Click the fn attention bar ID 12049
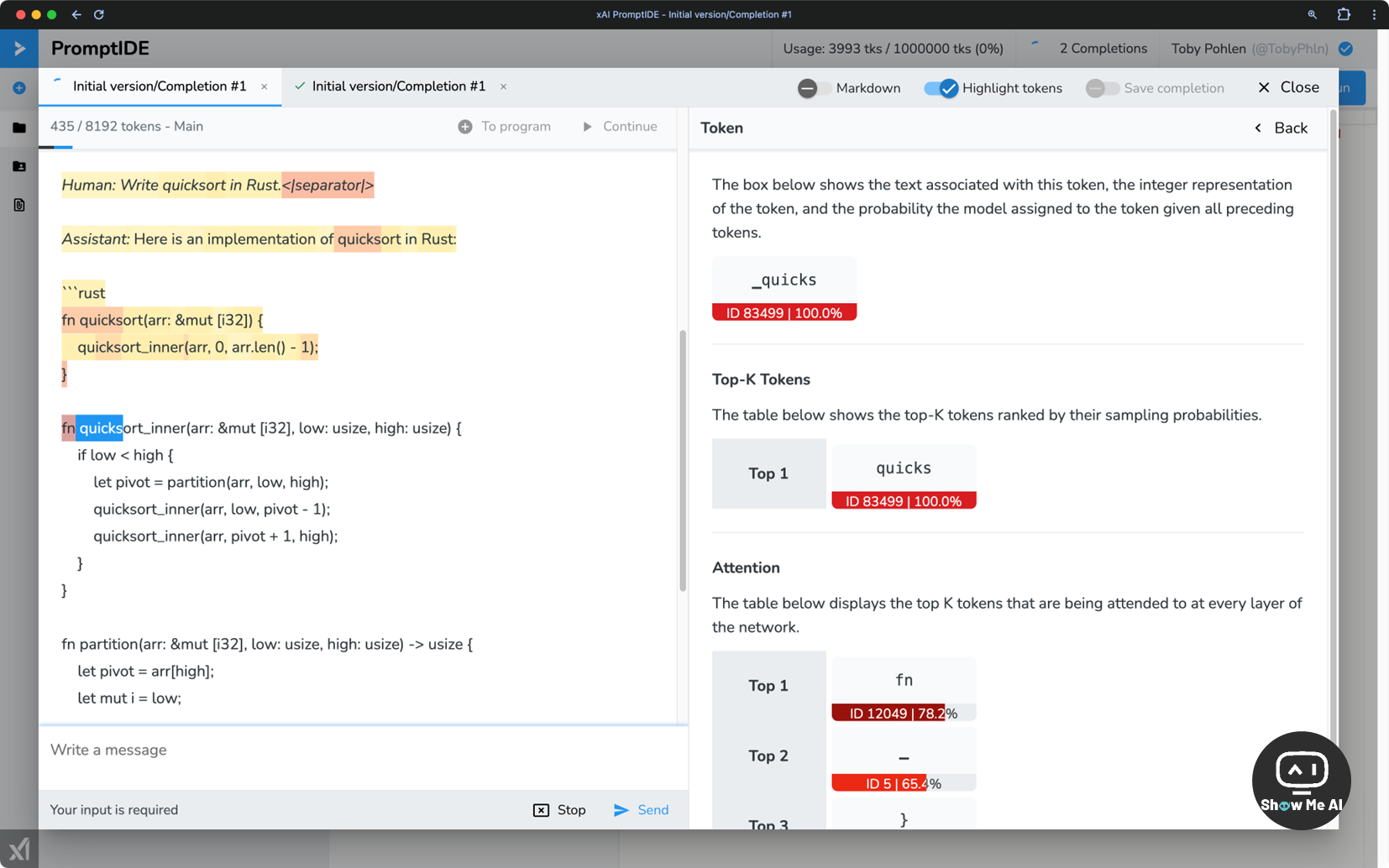Screen dimensions: 1389x868 (x=904, y=713)
